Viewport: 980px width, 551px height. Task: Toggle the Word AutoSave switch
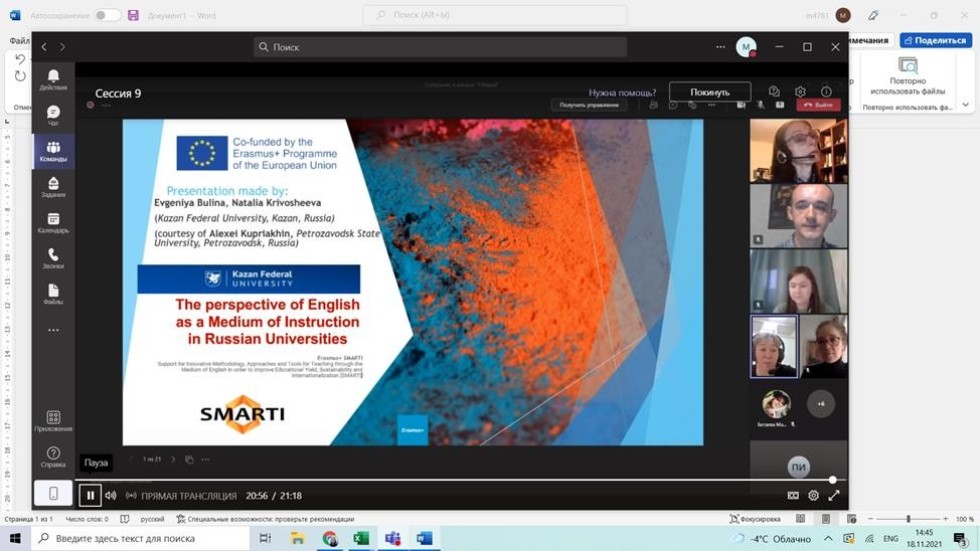(107, 15)
